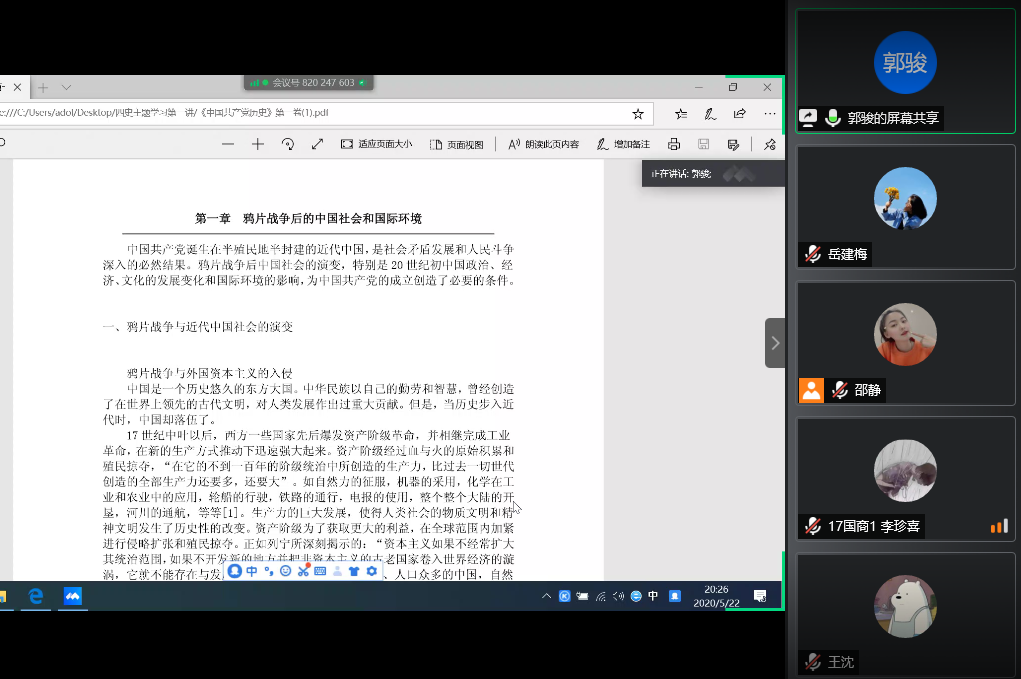
Task: Click the 适应页面大小 fit page button
Action: pyautogui.click(x=376, y=144)
